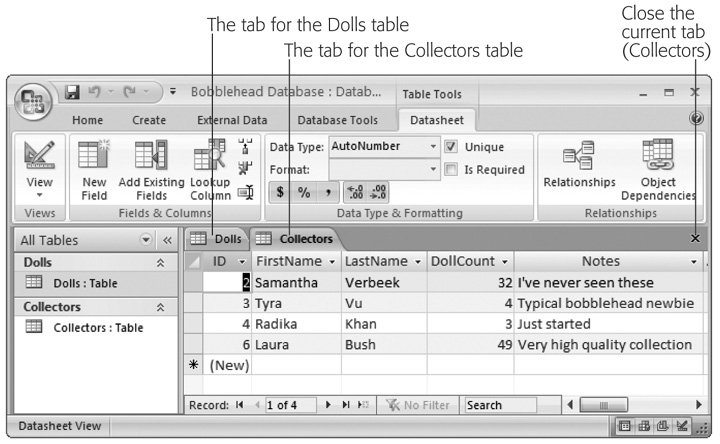Click the New Field icon
Viewport: 720px width, 444px height.
click(x=94, y=154)
